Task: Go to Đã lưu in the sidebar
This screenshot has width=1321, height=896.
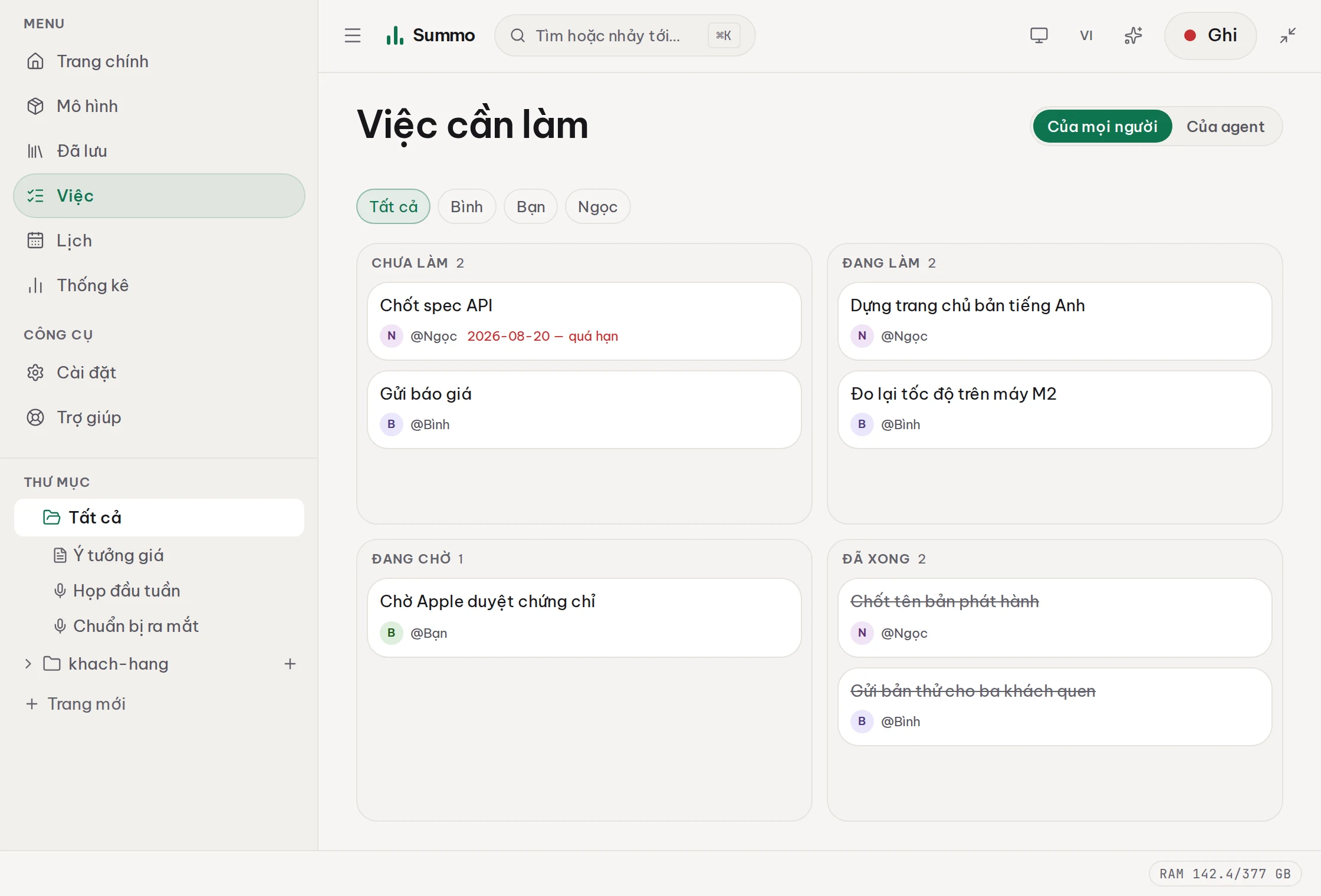Action: point(159,151)
